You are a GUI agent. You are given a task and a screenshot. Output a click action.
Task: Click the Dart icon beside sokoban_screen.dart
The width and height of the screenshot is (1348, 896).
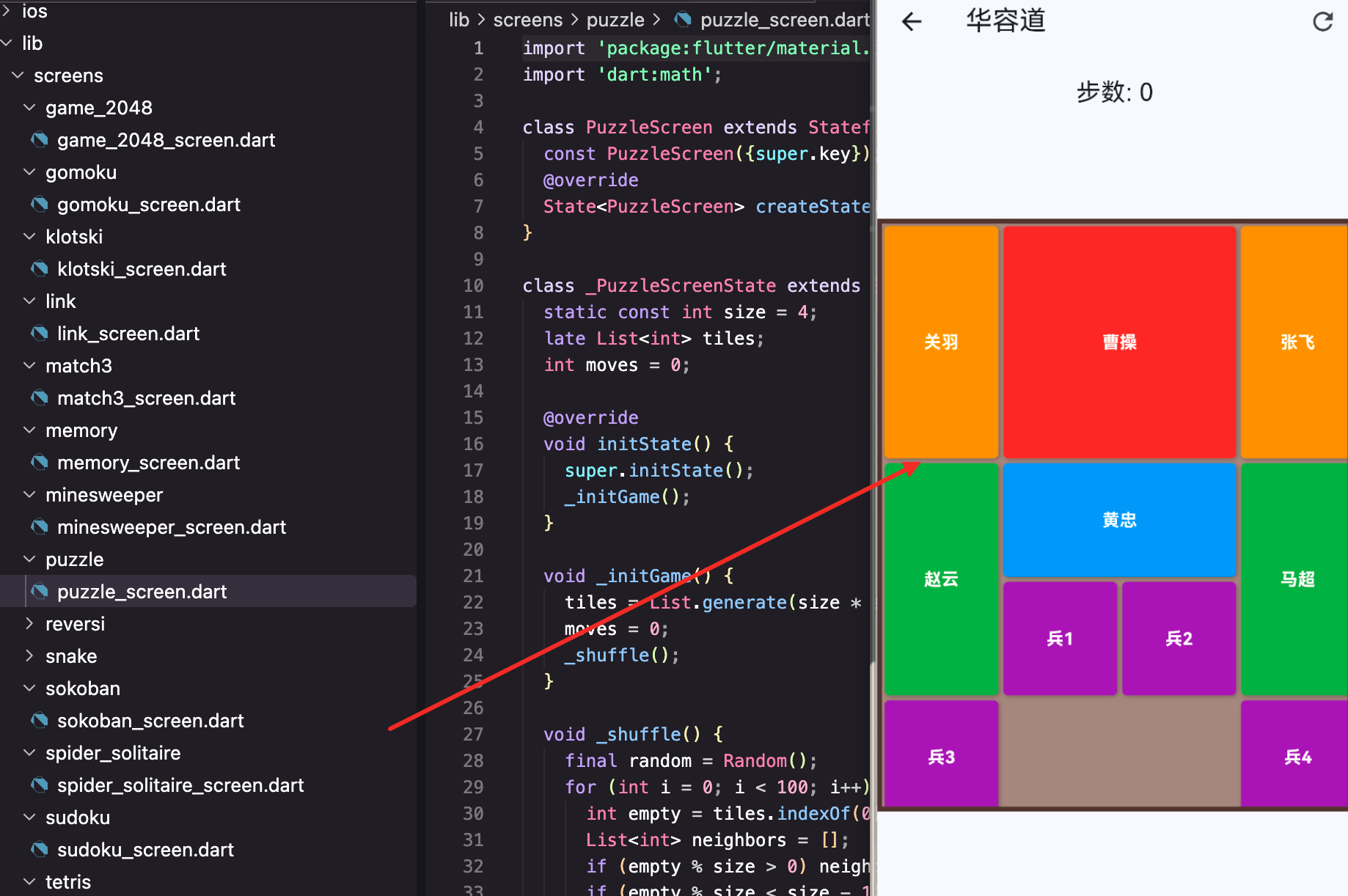coord(40,720)
